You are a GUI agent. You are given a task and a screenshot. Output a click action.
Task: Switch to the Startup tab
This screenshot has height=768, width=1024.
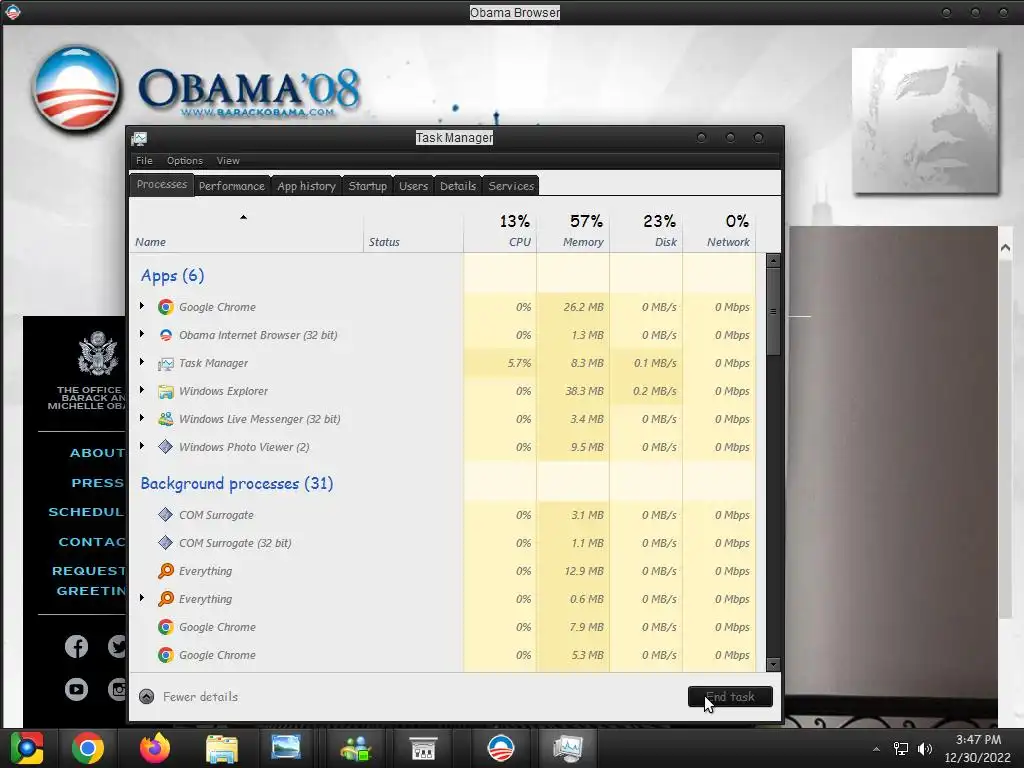tap(368, 186)
